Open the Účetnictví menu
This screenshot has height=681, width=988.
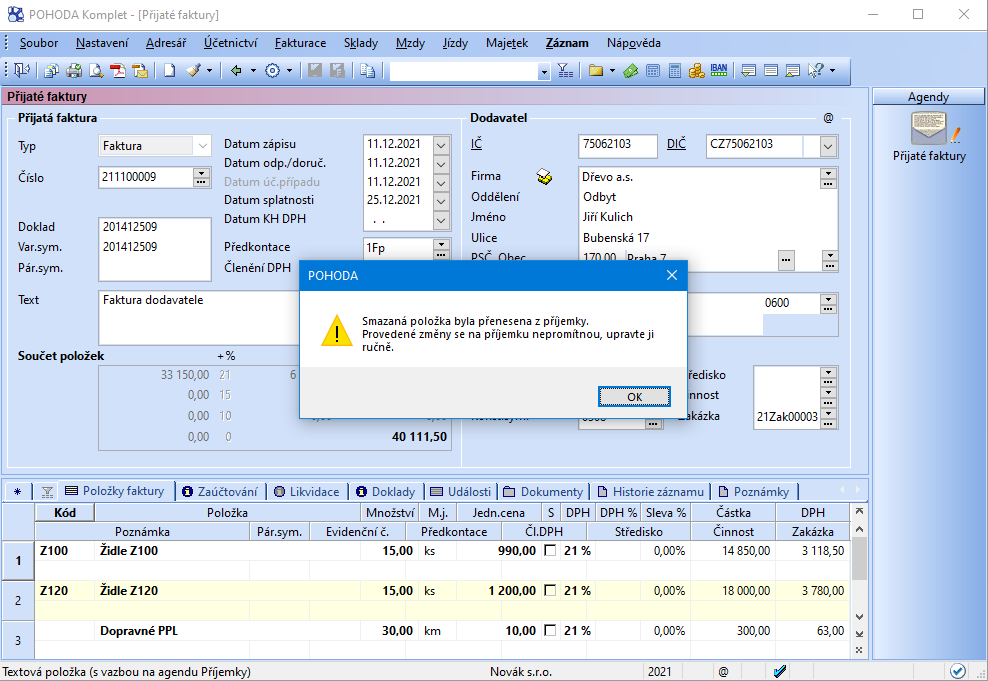point(231,43)
